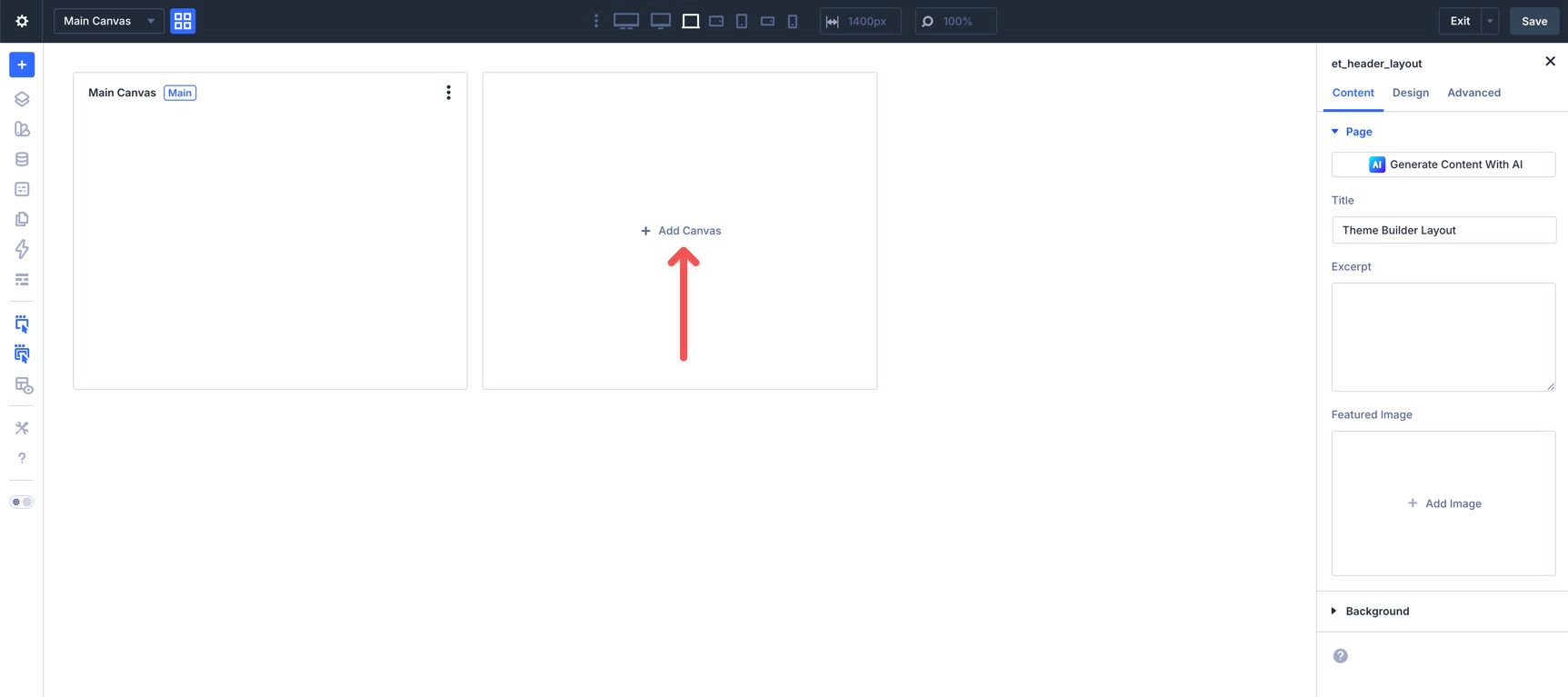Switch to the Content tab
Screen dimensions: 1568x697
click(x=1353, y=93)
